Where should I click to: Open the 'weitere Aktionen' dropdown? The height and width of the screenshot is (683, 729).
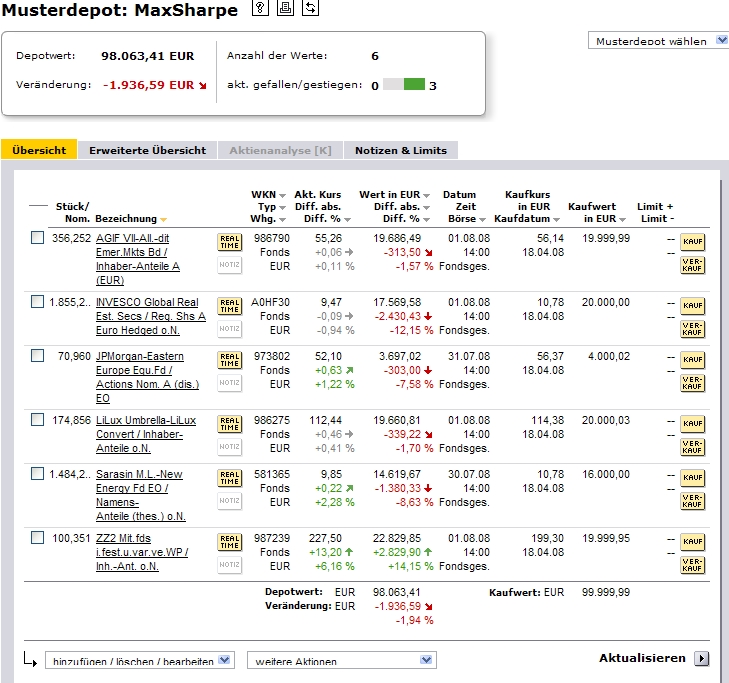point(342,661)
